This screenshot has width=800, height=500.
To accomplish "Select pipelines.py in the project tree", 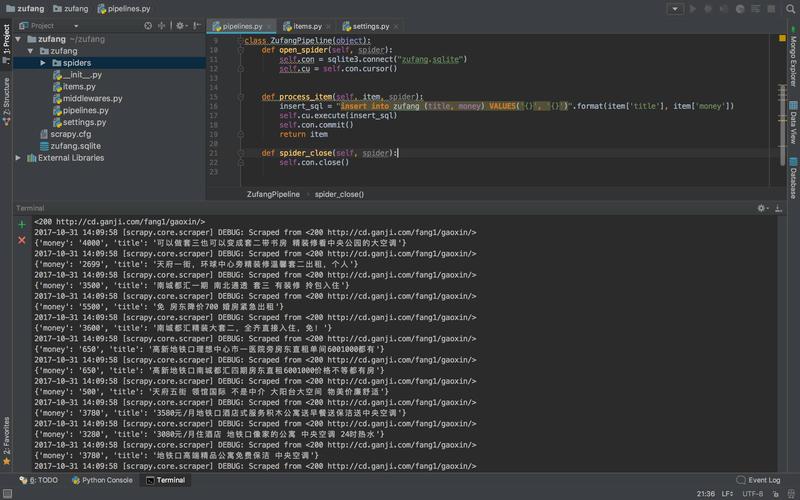I will point(82,110).
